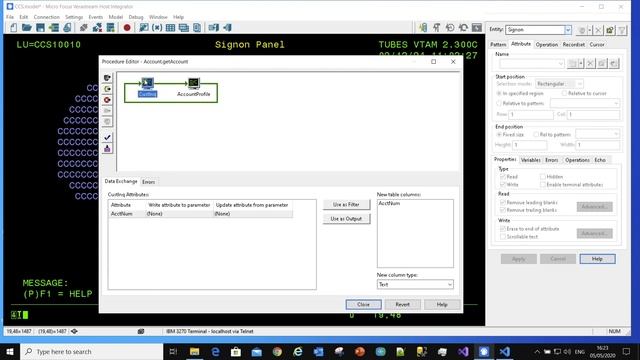Click the Help button in Procedure Editor

[442, 304]
